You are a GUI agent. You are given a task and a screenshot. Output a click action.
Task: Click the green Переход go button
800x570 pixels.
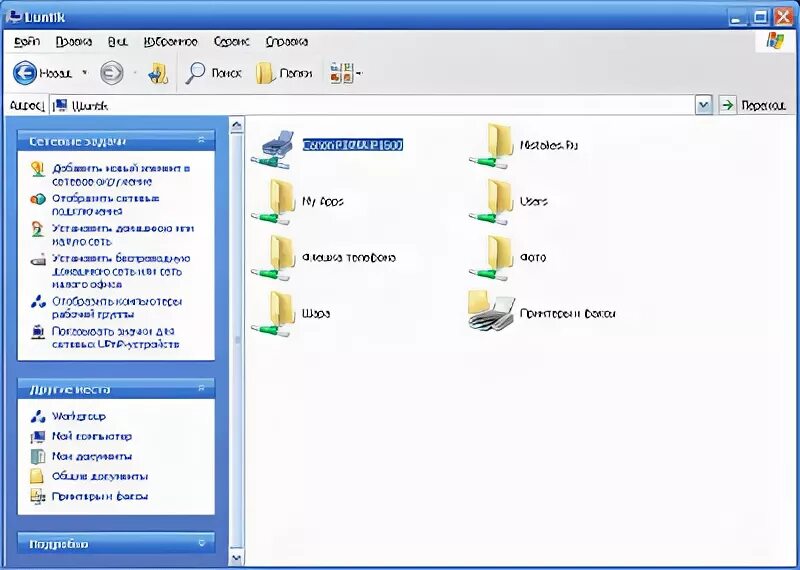[754, 106]
